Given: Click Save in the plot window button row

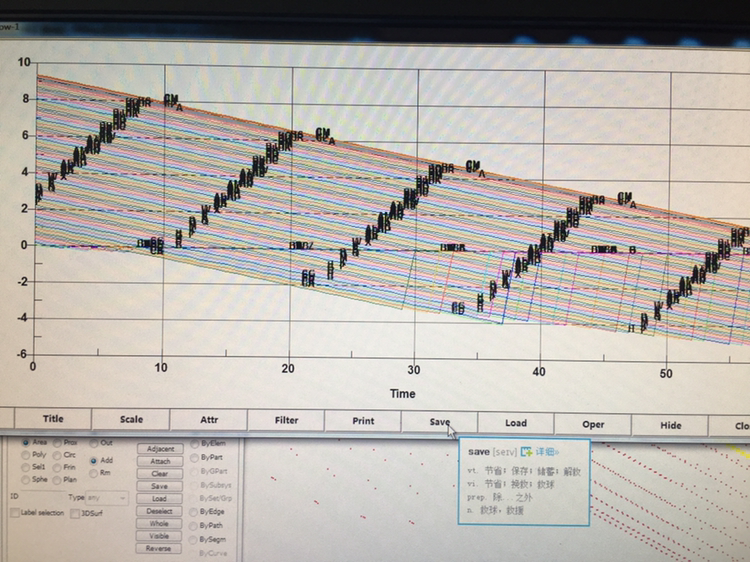Looking at the screenshot, I should point(440,422).
